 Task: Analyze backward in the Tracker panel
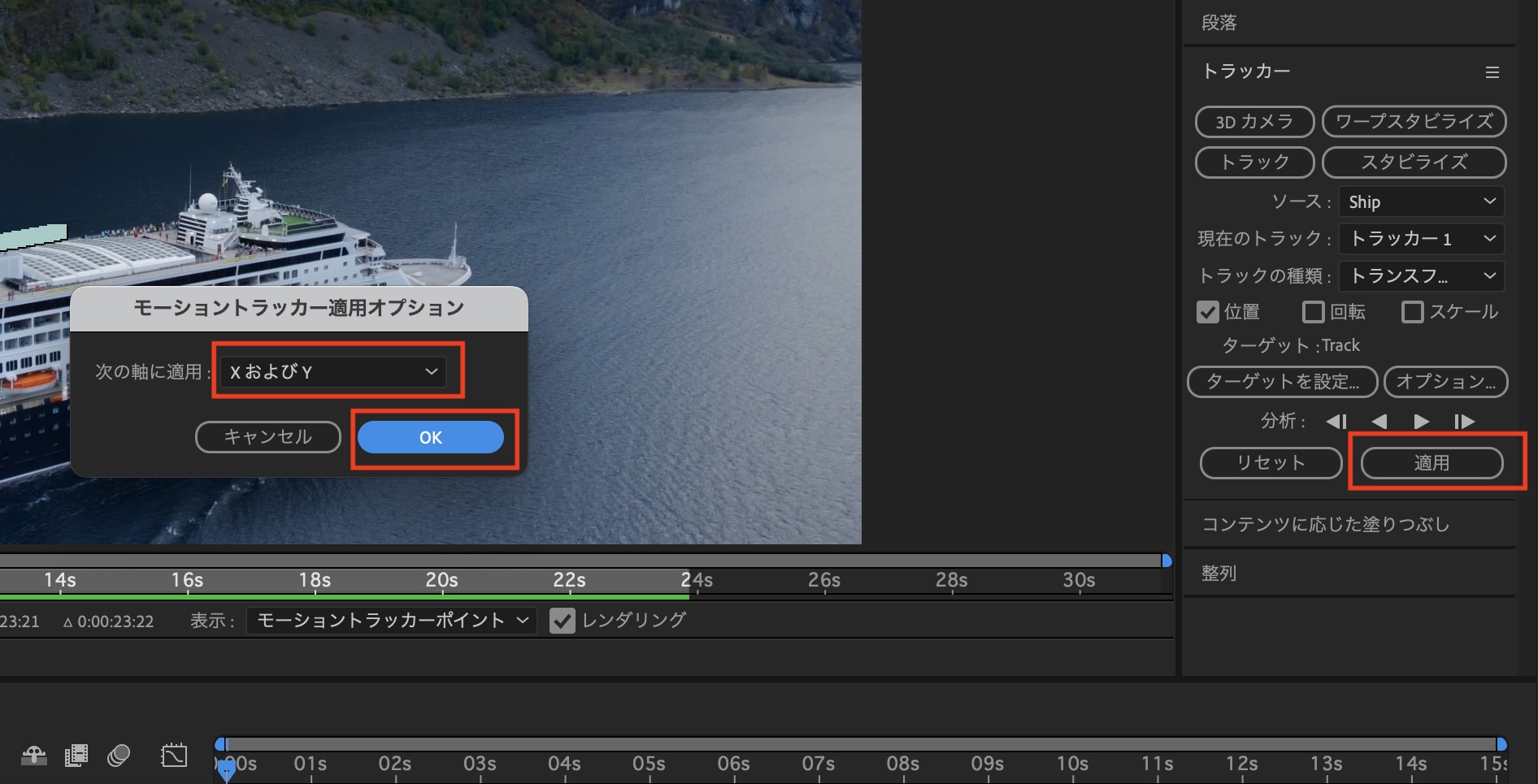[x=1379, y=421]
